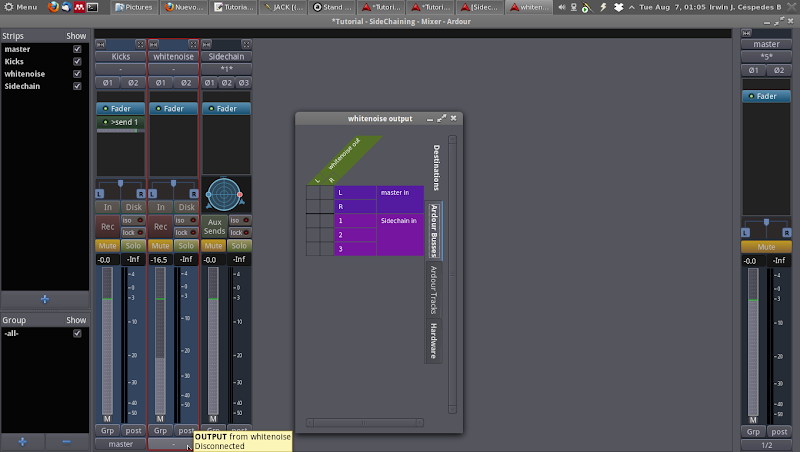Select the Fader processor on whitenoise

point(173,109)
